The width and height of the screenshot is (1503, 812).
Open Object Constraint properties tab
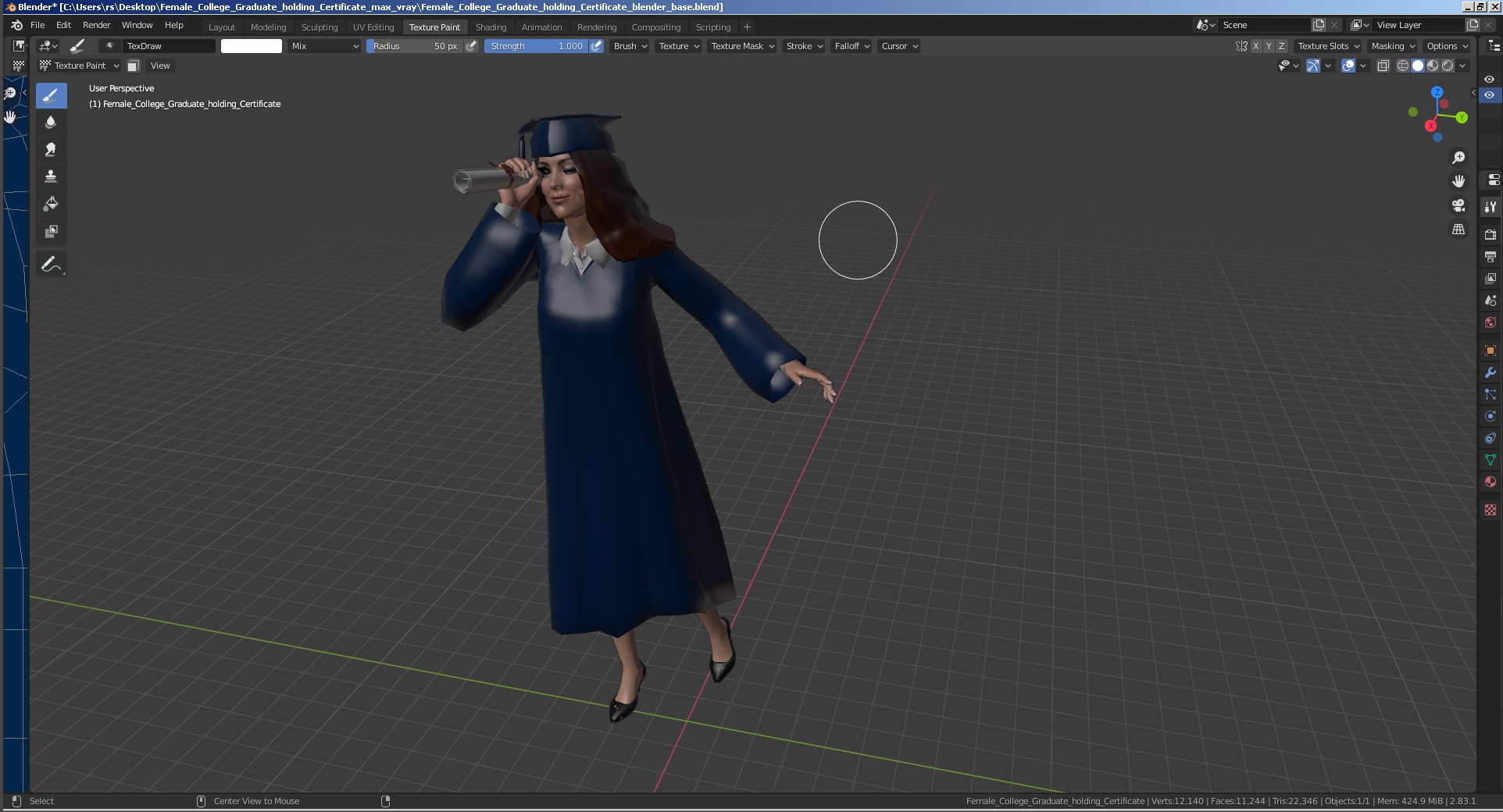click(x=1491, y=438)
